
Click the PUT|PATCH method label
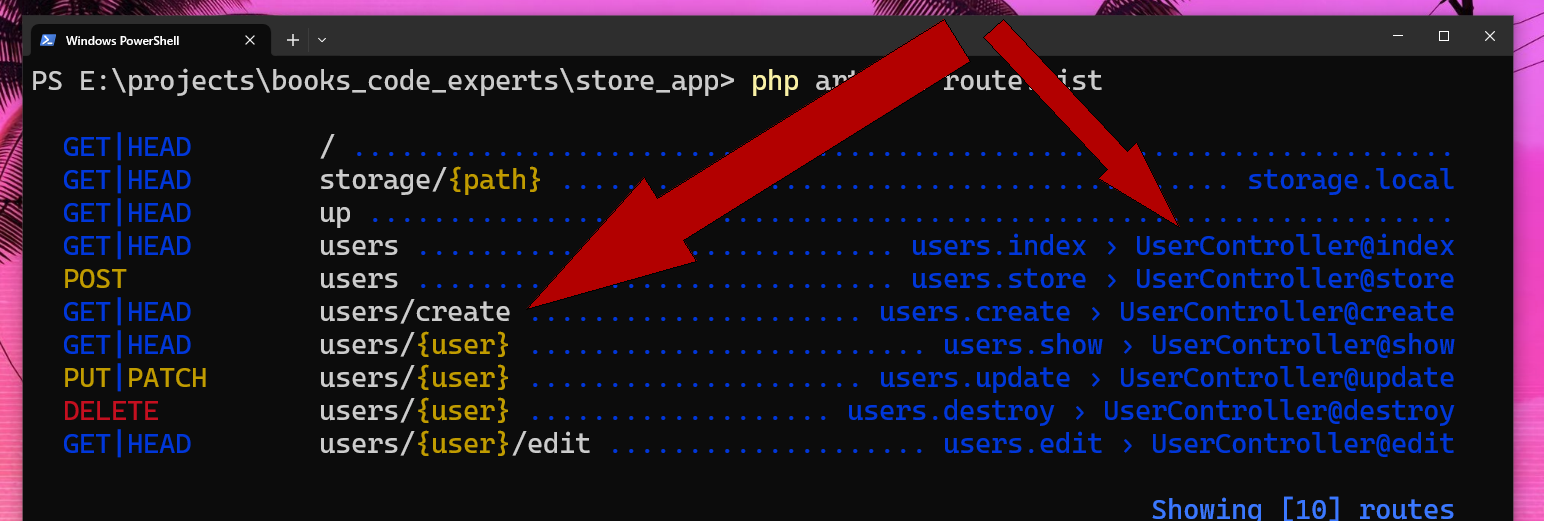point(135,378)
